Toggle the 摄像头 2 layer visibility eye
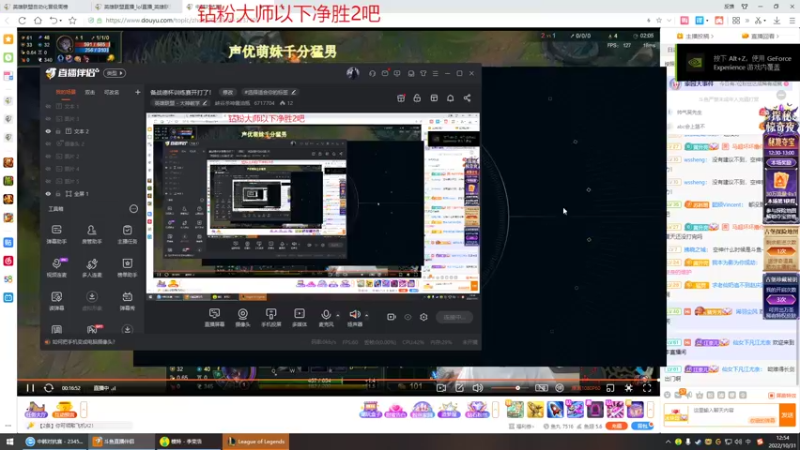Viewport: 800px width, 450px height. (48, 144)
